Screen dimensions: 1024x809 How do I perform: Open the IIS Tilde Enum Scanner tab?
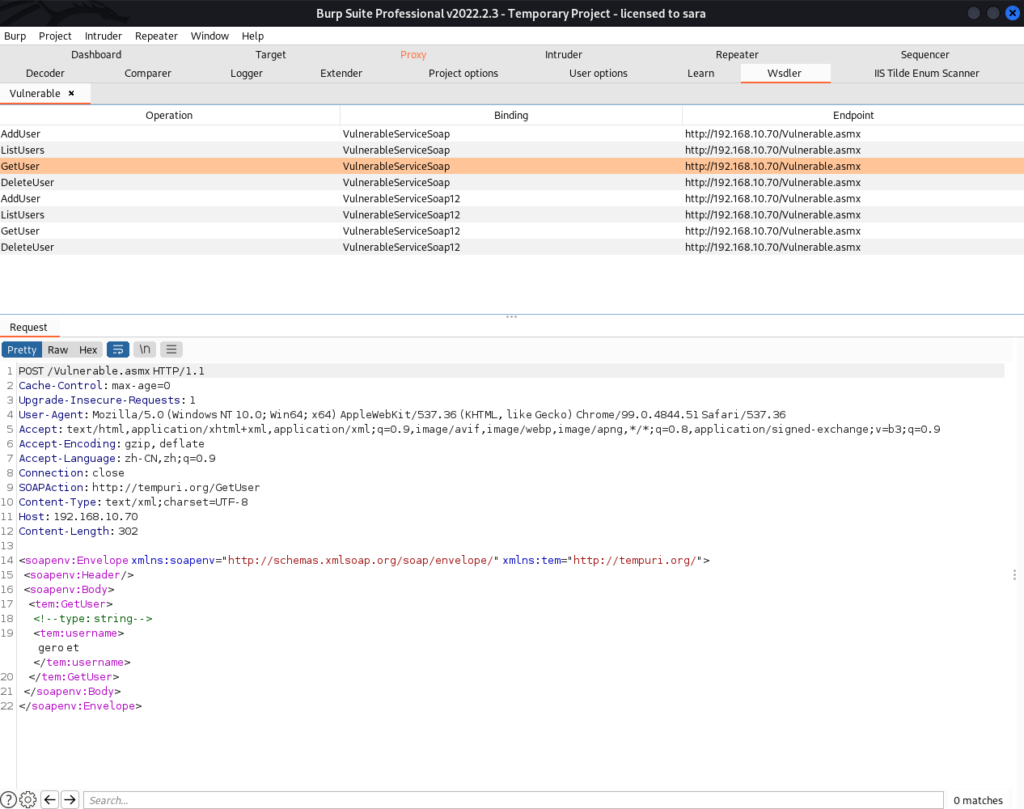point(927,73)
